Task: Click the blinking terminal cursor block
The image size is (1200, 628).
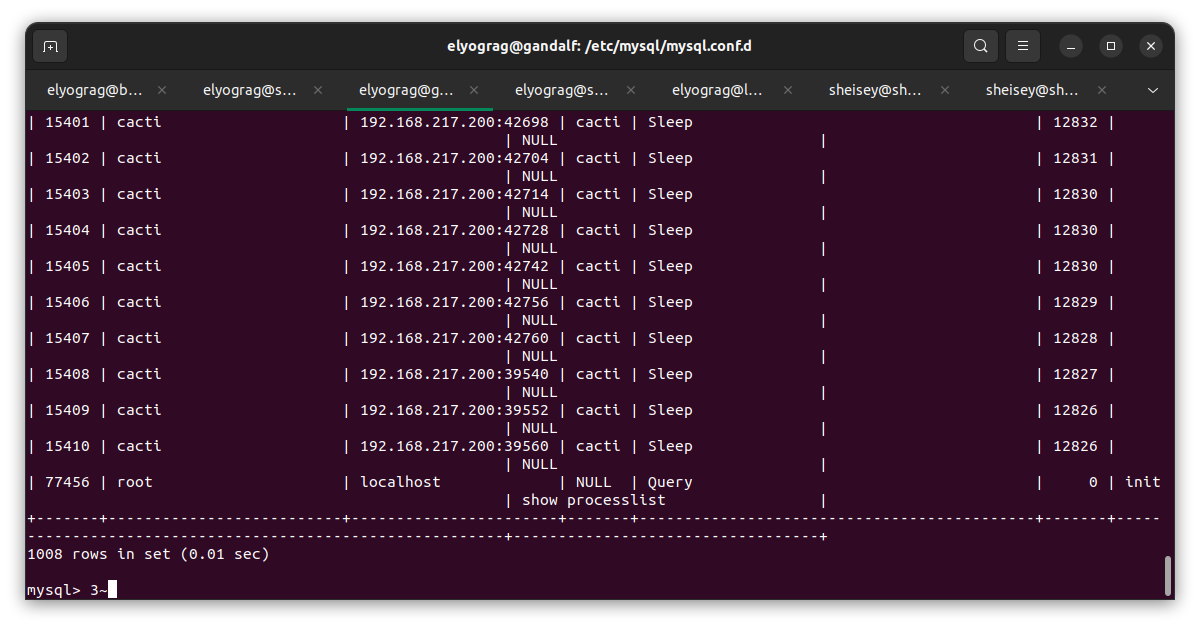Action: pyautogui.click(x=110, y=589)
